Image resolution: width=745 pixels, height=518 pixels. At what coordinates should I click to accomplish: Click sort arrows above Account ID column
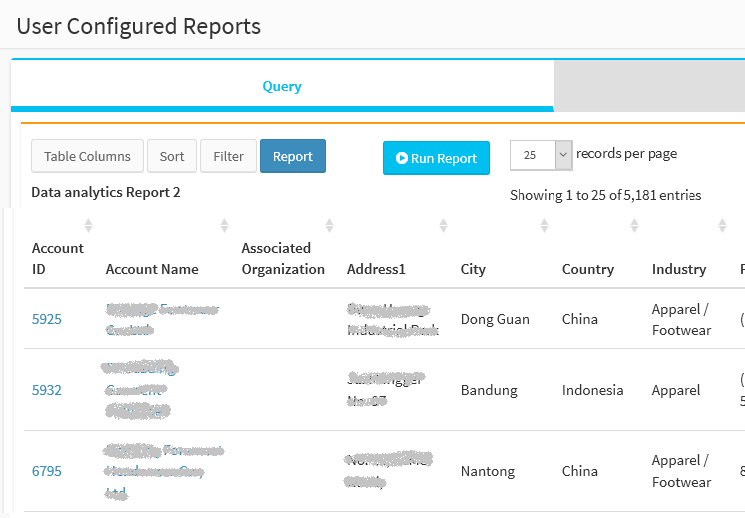(88, 225)
